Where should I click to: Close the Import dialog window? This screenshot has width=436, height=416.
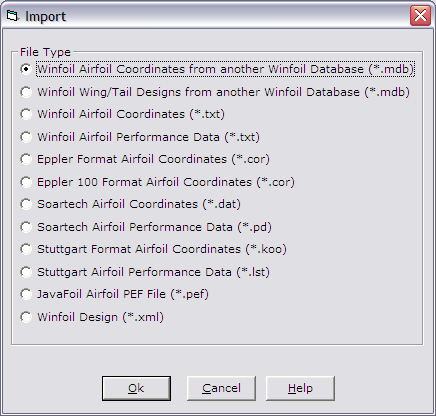(420, 16)
